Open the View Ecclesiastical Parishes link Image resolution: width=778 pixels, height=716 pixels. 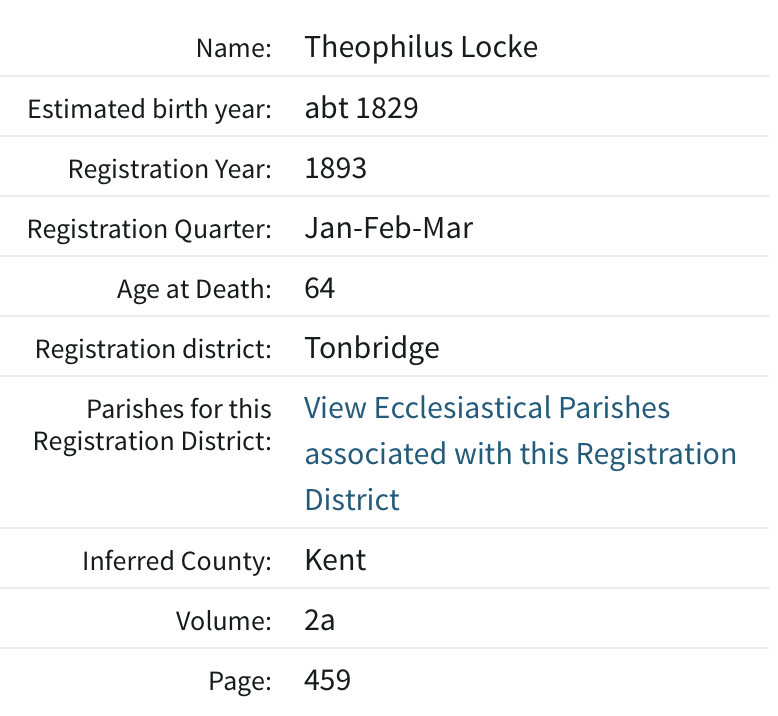click(487, 409)
